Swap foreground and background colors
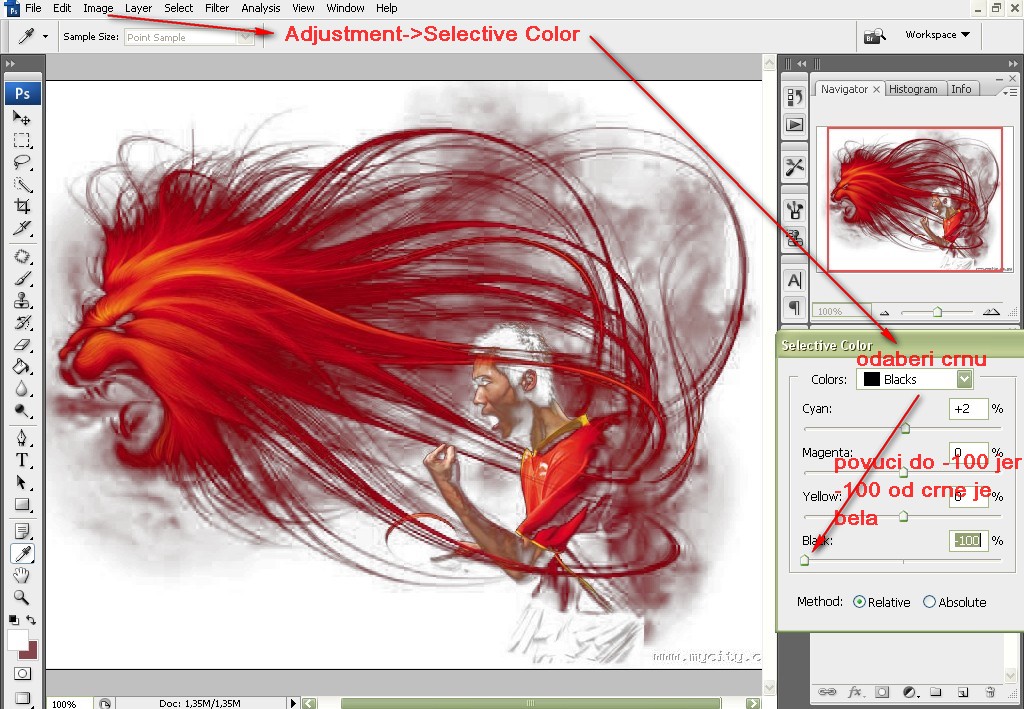1024x709 pixels. 31,620
